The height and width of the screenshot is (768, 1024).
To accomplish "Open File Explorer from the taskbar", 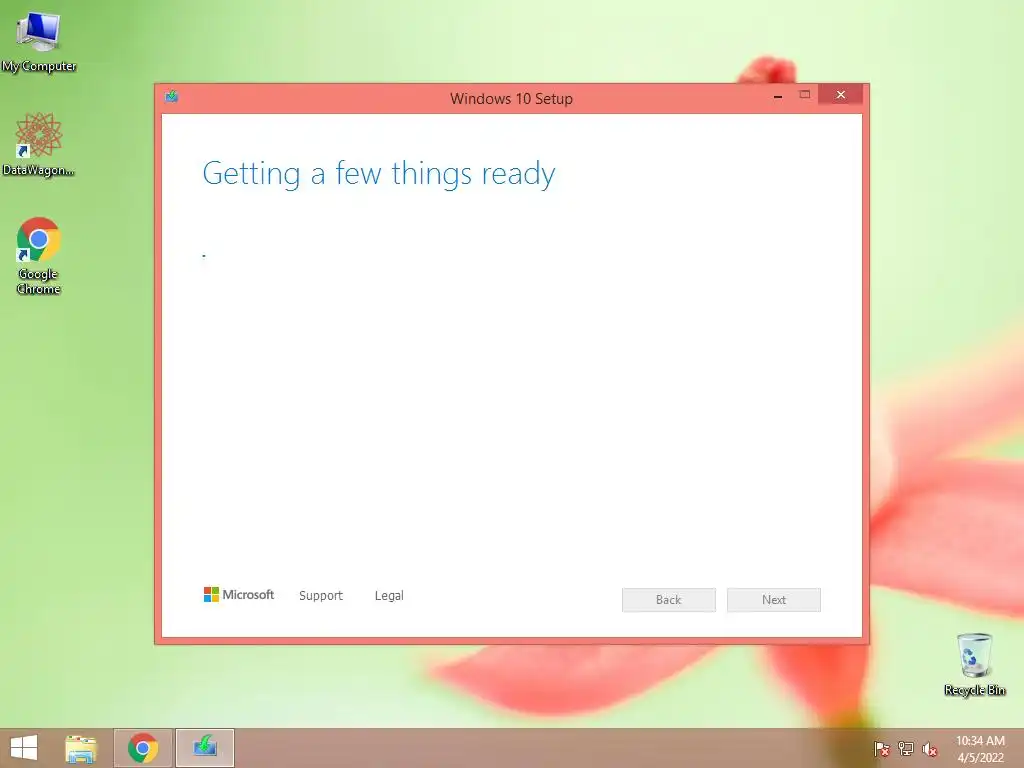I will [81, 748].
